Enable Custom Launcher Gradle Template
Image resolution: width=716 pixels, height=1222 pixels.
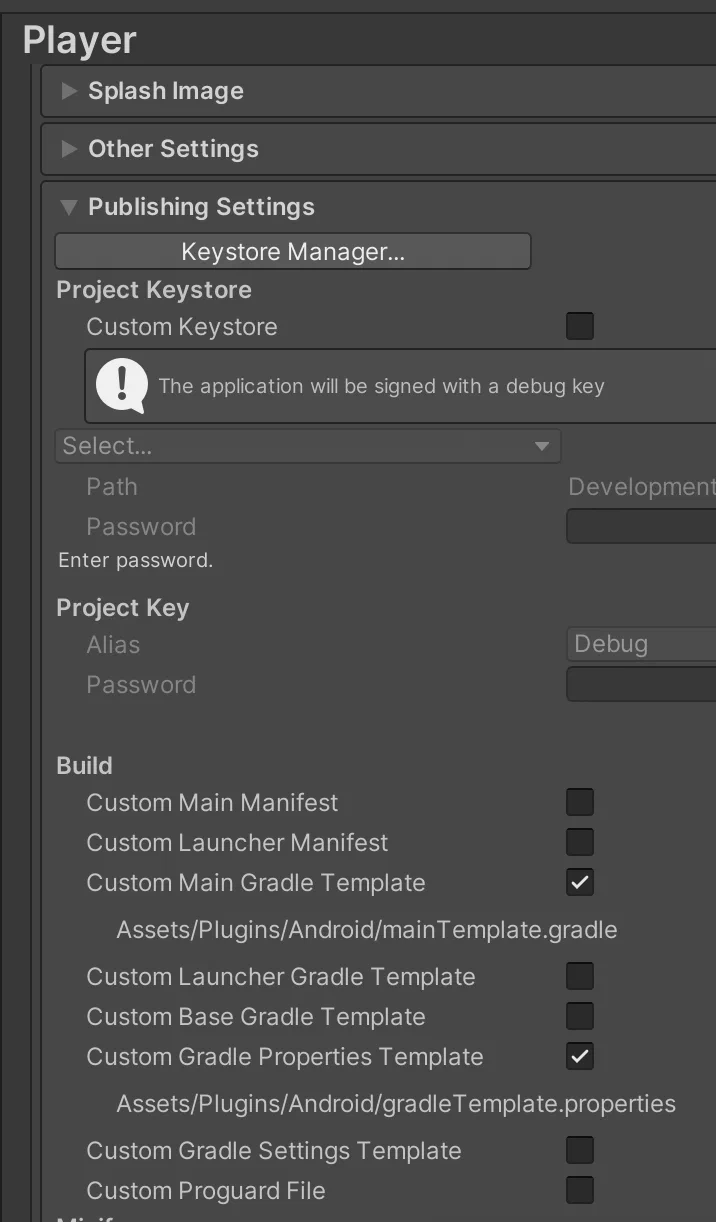580,976
